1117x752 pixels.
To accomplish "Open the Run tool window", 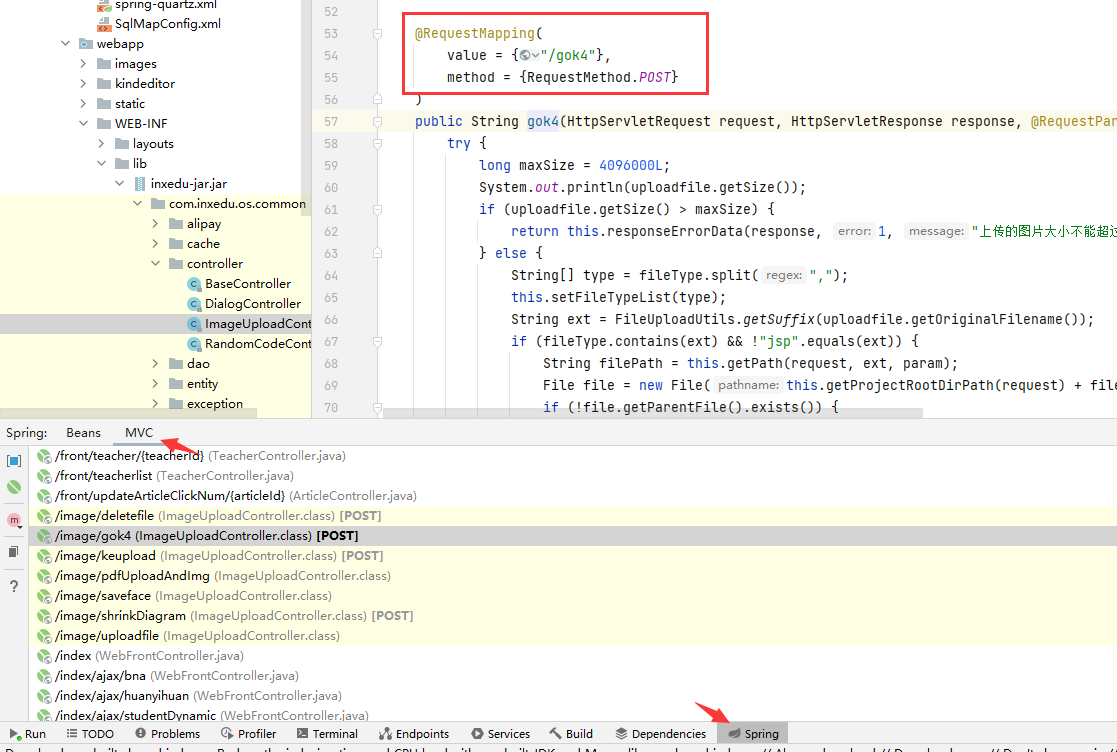I will click(28, 733).
